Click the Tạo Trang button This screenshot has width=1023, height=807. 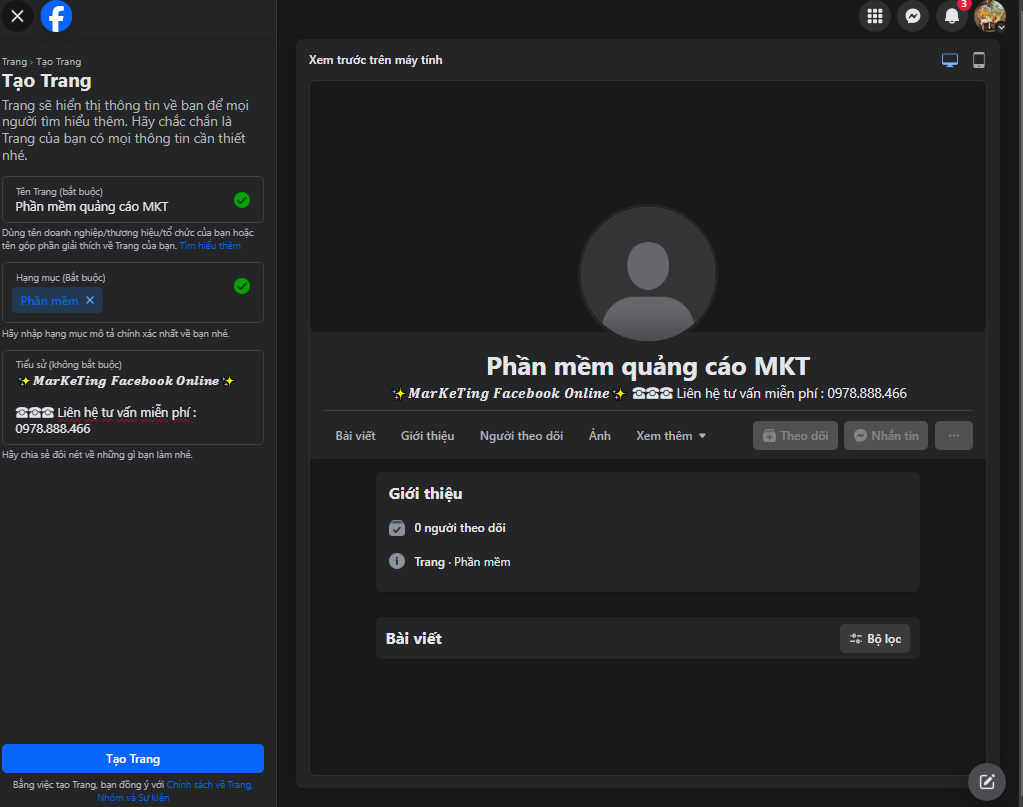point(133,759)
